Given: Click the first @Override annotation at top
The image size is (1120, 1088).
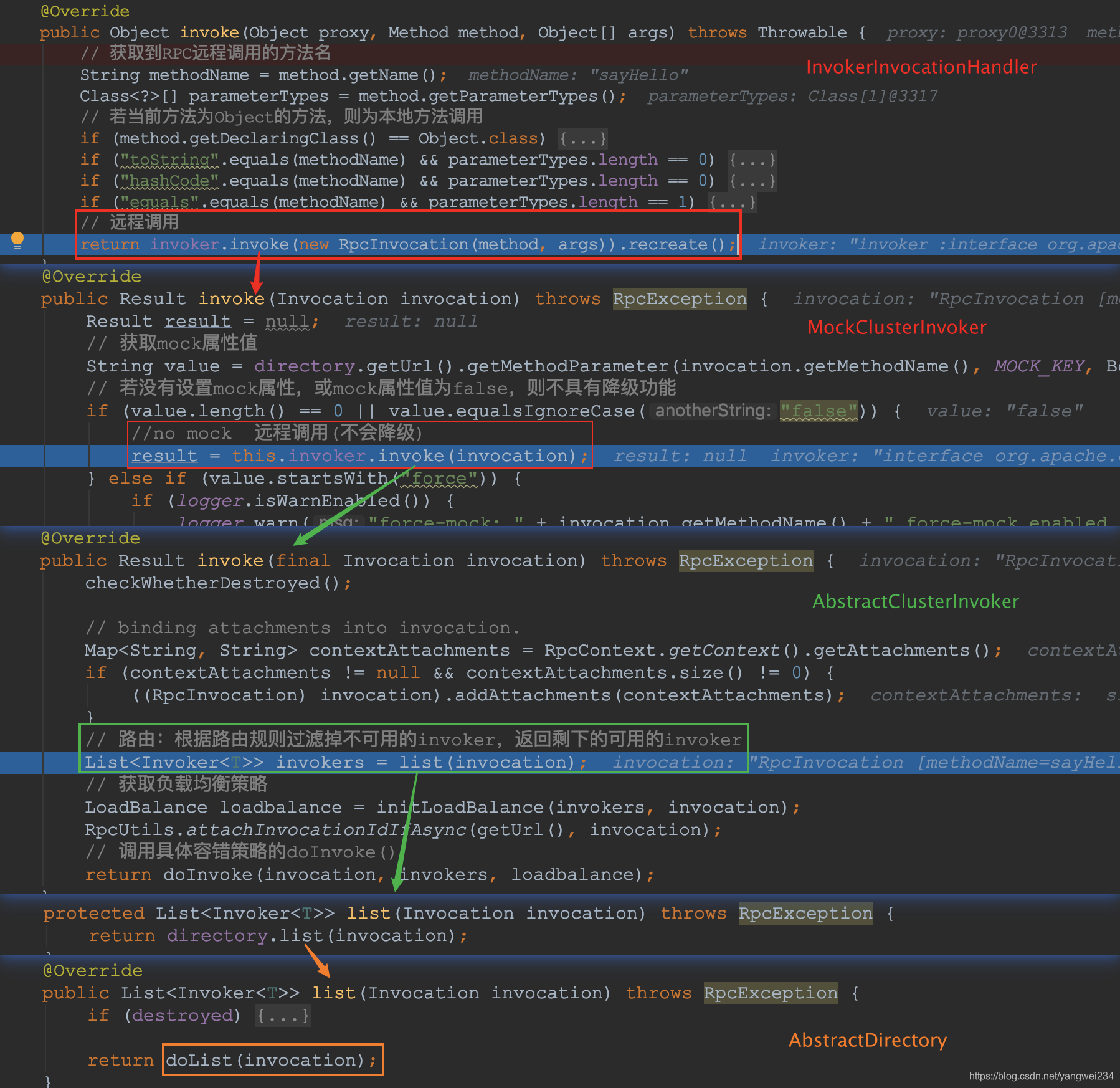Looking at the screenshot, I should [x=85, y=11].
